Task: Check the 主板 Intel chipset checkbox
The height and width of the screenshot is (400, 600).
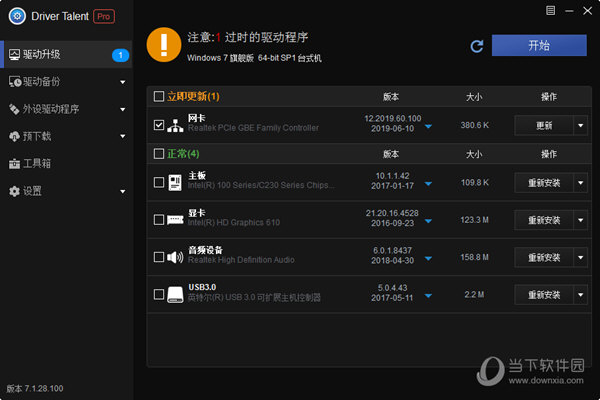Action: tap(159, 183)
